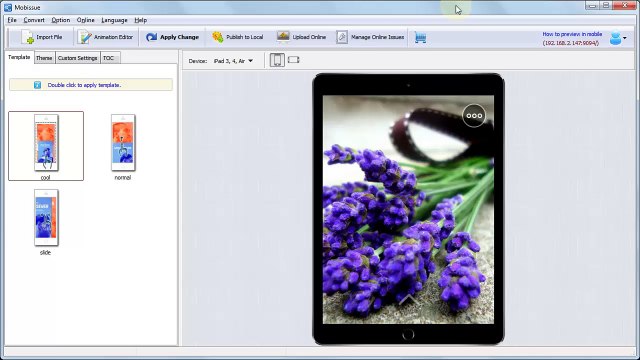640x360 pixels.
Task: Open the How to preview in mobile link
Action: (572, 34)
